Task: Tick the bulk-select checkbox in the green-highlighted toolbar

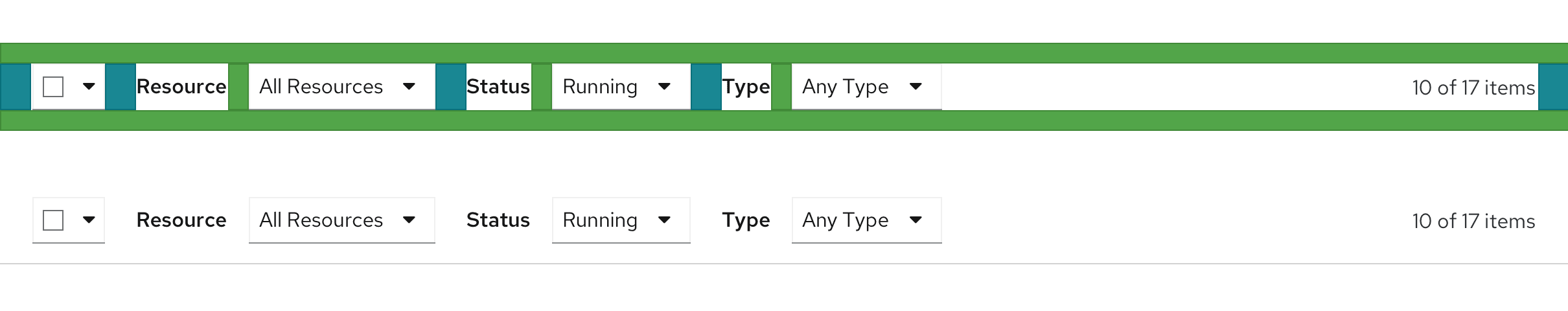Action: (53, 87)
